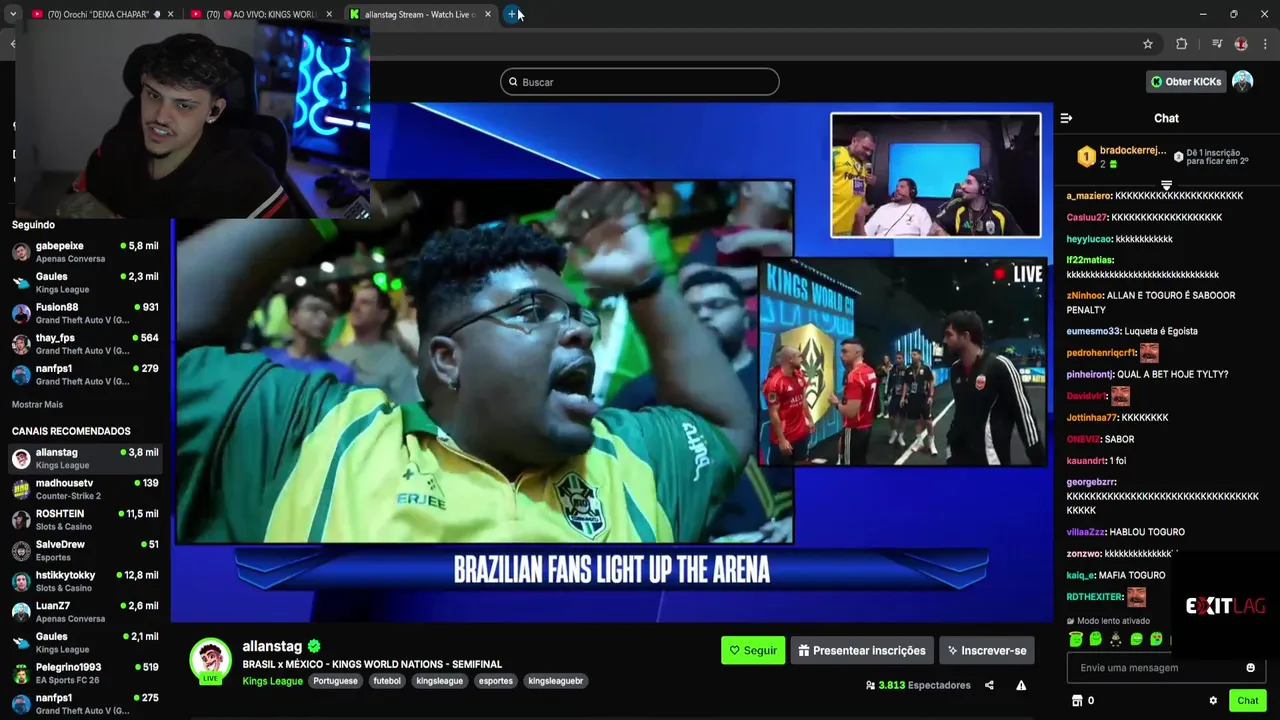Click Presentear inscrições button
The height and width of the screenshot is (720, 1280).
(x=862, y=650)
